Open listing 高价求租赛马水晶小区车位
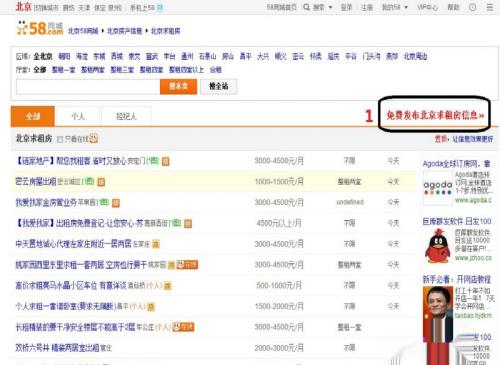 pos(71,285)
